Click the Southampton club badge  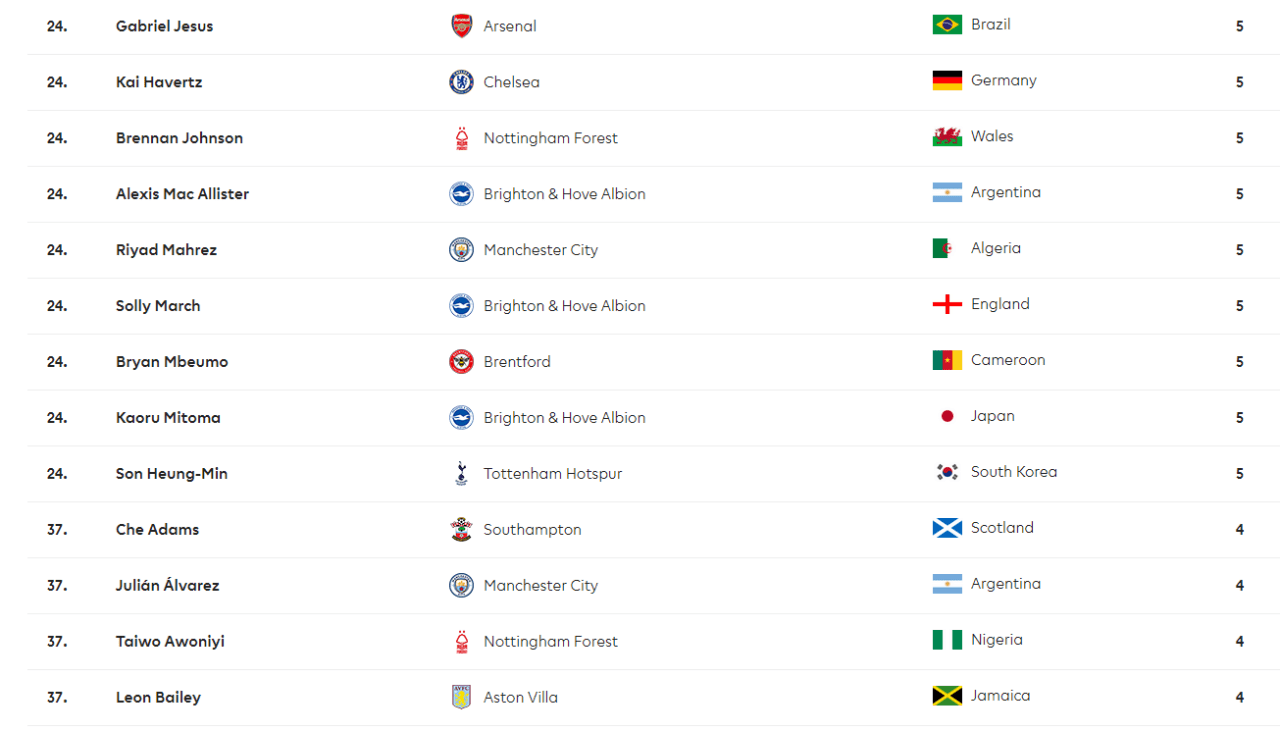pos(461,530)
